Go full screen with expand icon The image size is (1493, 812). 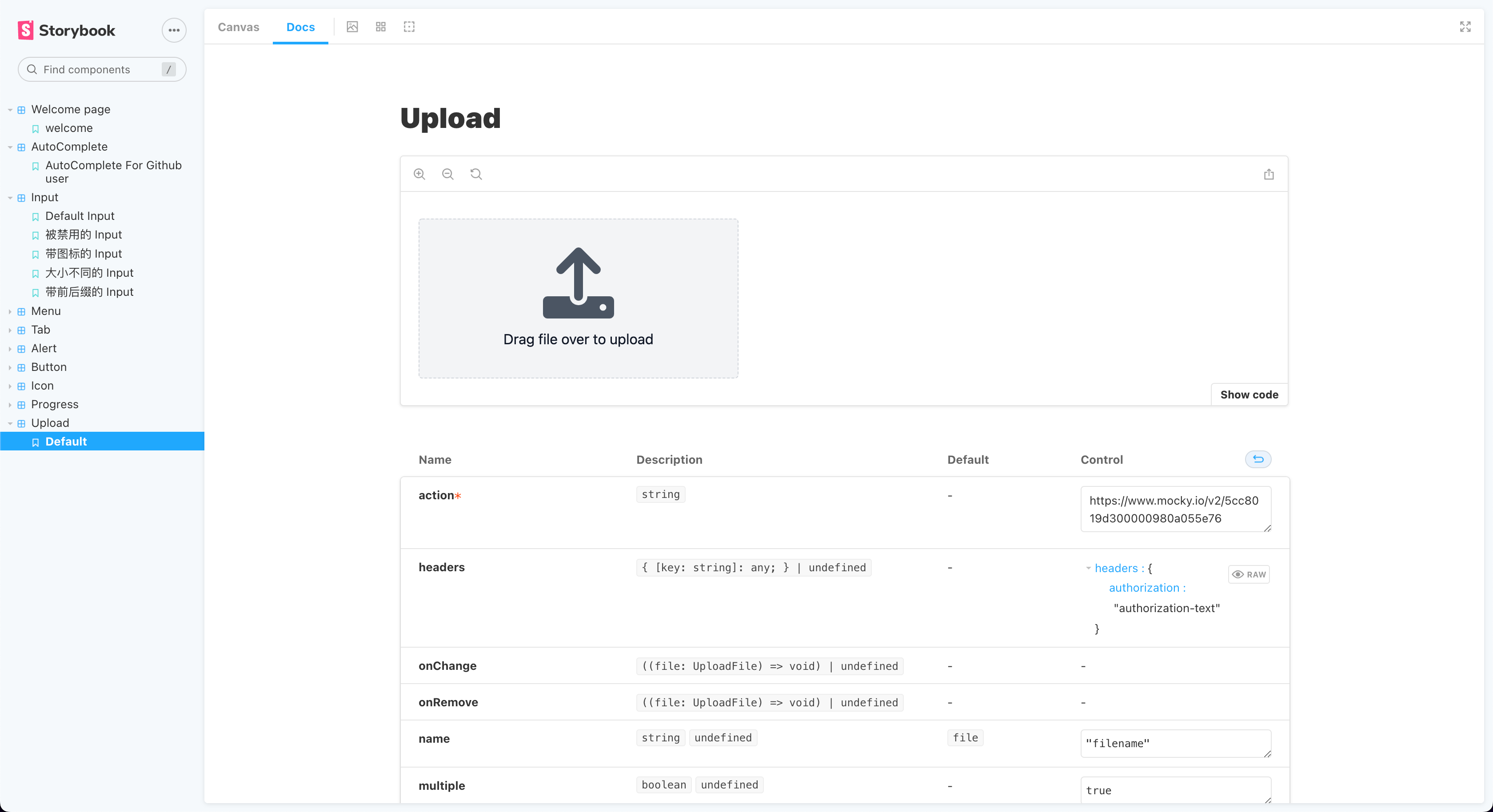tap(1465, 27)
